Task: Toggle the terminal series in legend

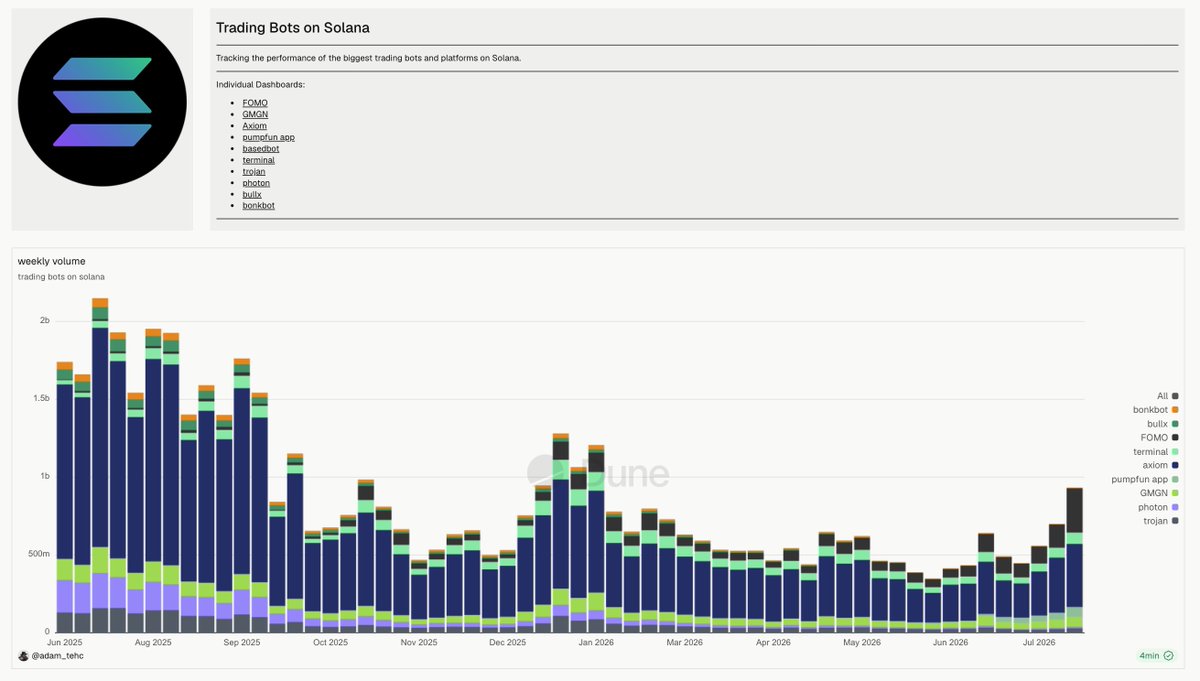Action: click(1156, 452)
